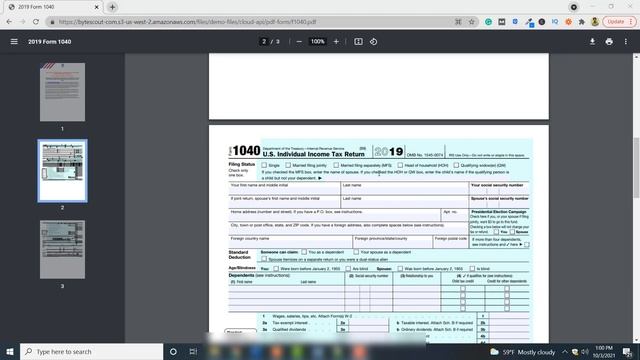
Task: Bookmark this page with the star icon
Action: coord(471,22)
